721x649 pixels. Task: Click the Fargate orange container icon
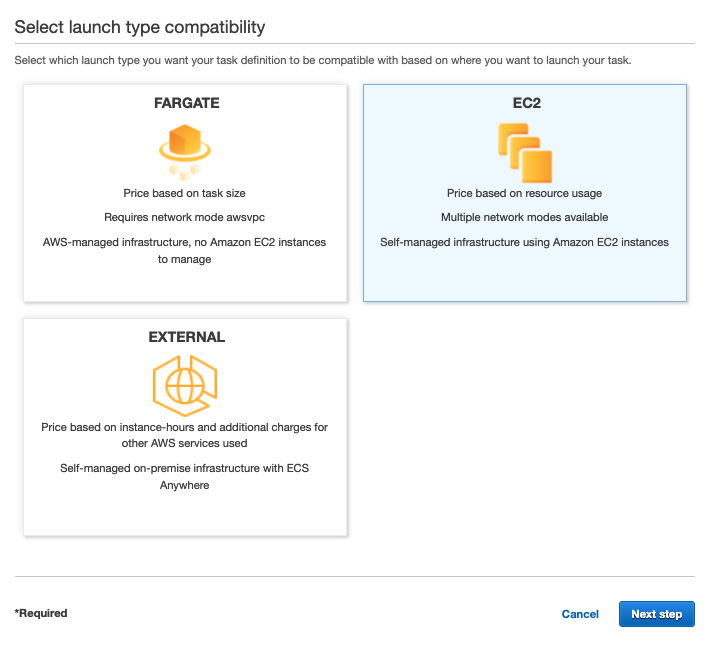[x=186, y=147]
